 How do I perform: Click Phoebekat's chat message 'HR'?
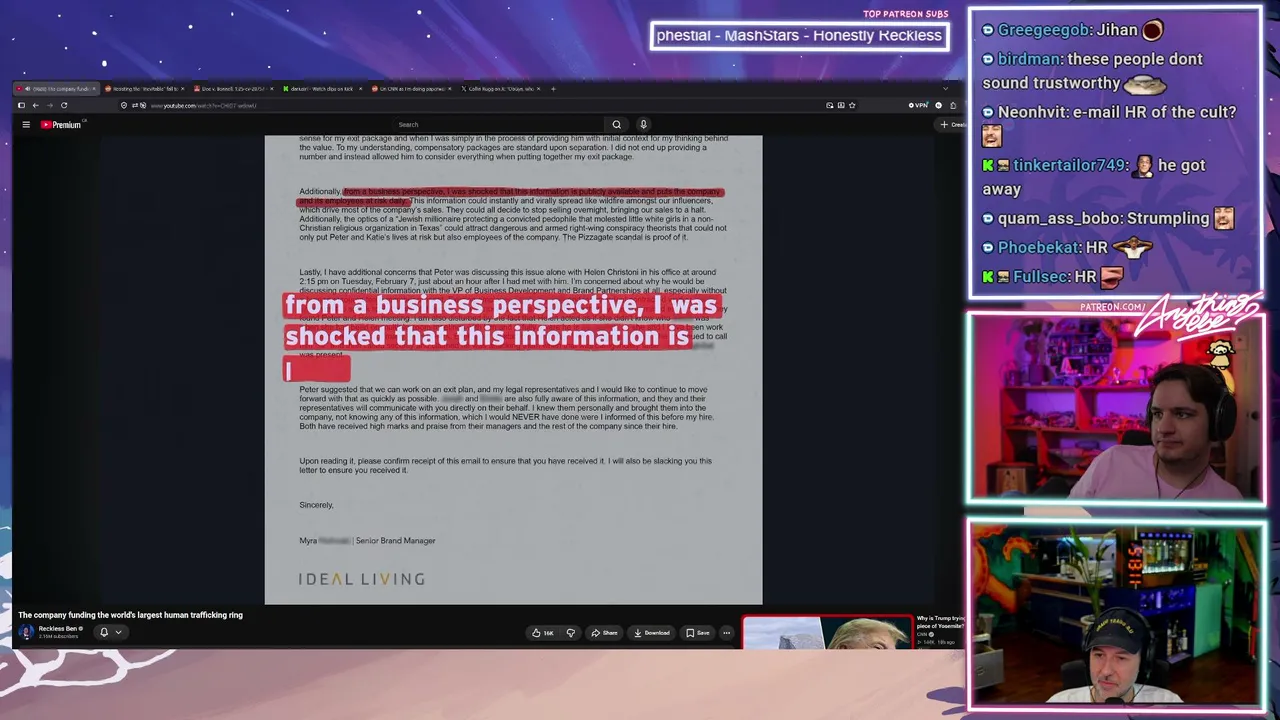1067,247
